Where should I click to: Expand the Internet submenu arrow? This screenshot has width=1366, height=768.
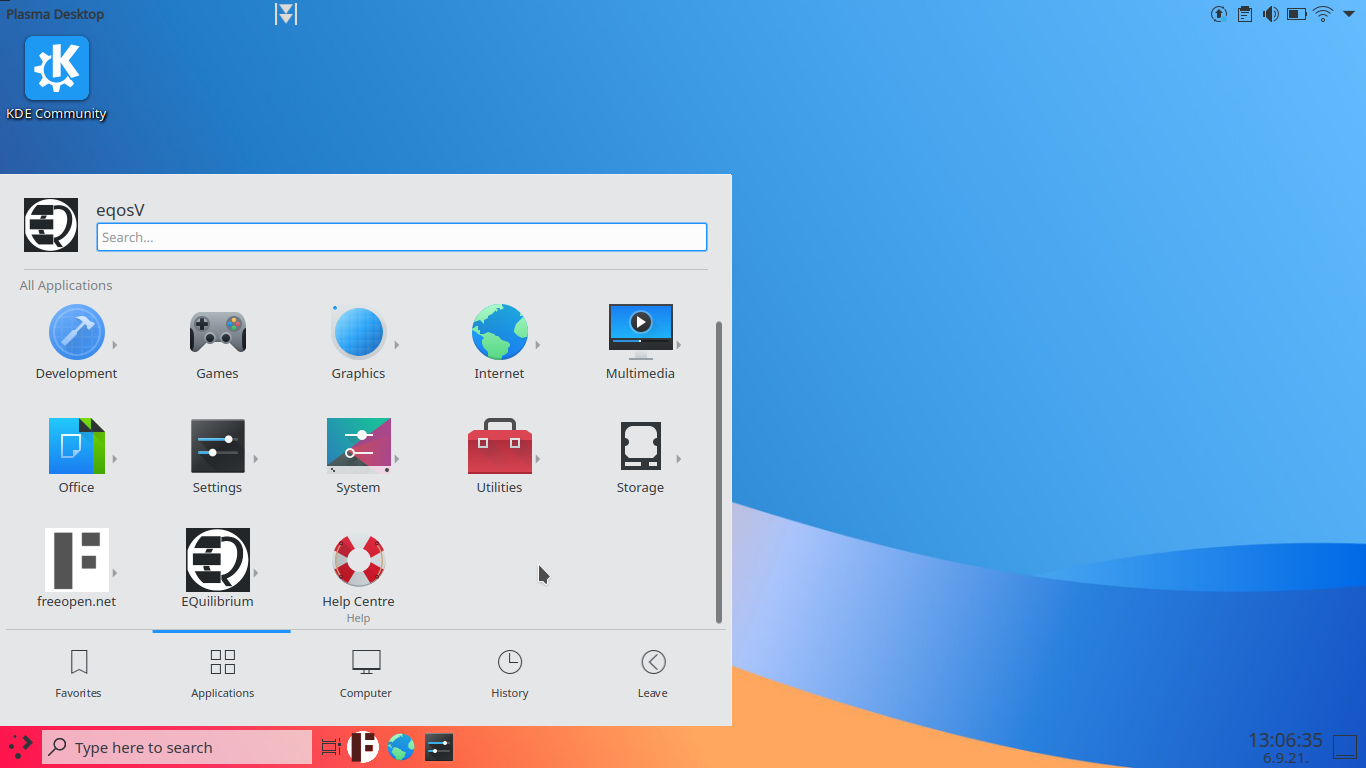(538, 345)
